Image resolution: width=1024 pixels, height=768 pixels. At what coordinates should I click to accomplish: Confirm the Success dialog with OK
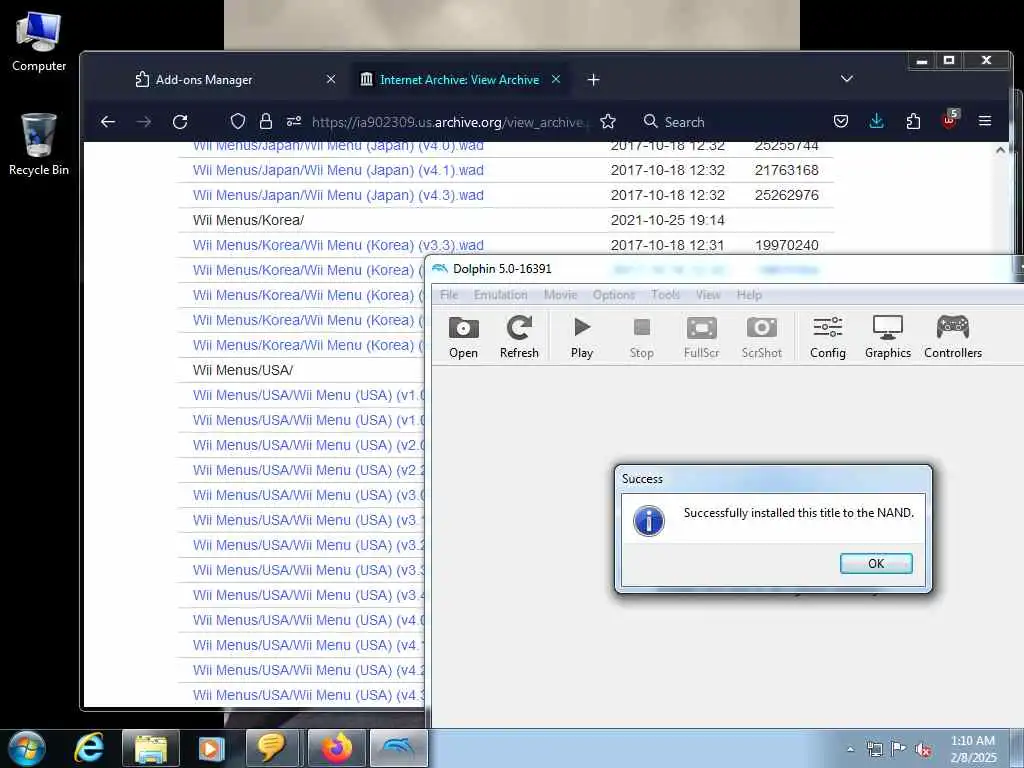pyautogui.click(x=876, y=564)
